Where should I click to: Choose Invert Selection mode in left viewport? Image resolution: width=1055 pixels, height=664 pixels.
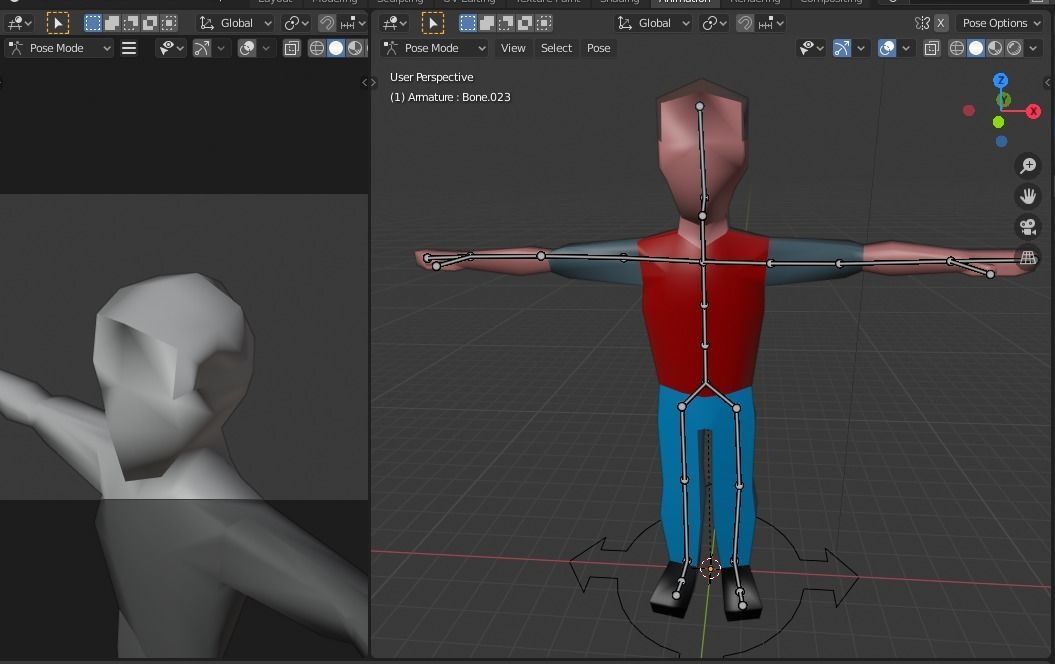click(150, 24)
